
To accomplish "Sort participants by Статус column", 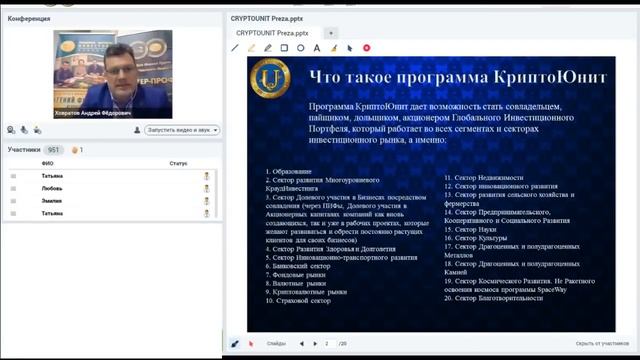I will click(x=178, y=163).
